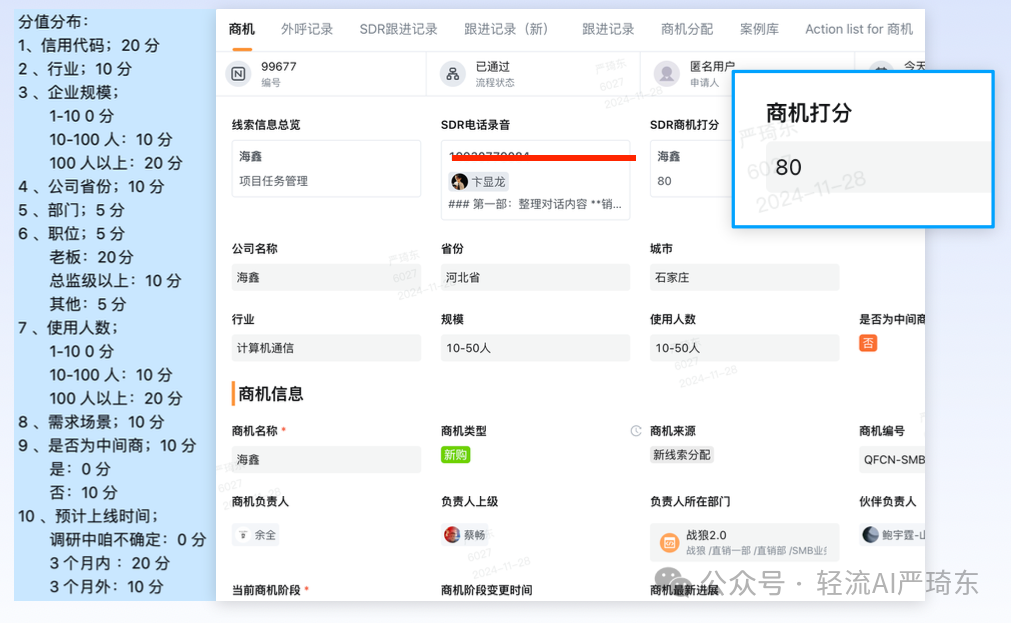Switch to the 商机 tab

tap(242, 29)
